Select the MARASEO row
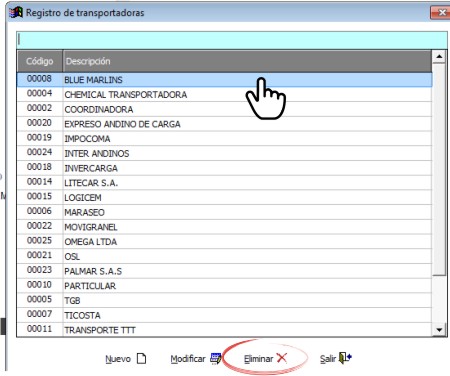450x376 pixels. point(224,212)
